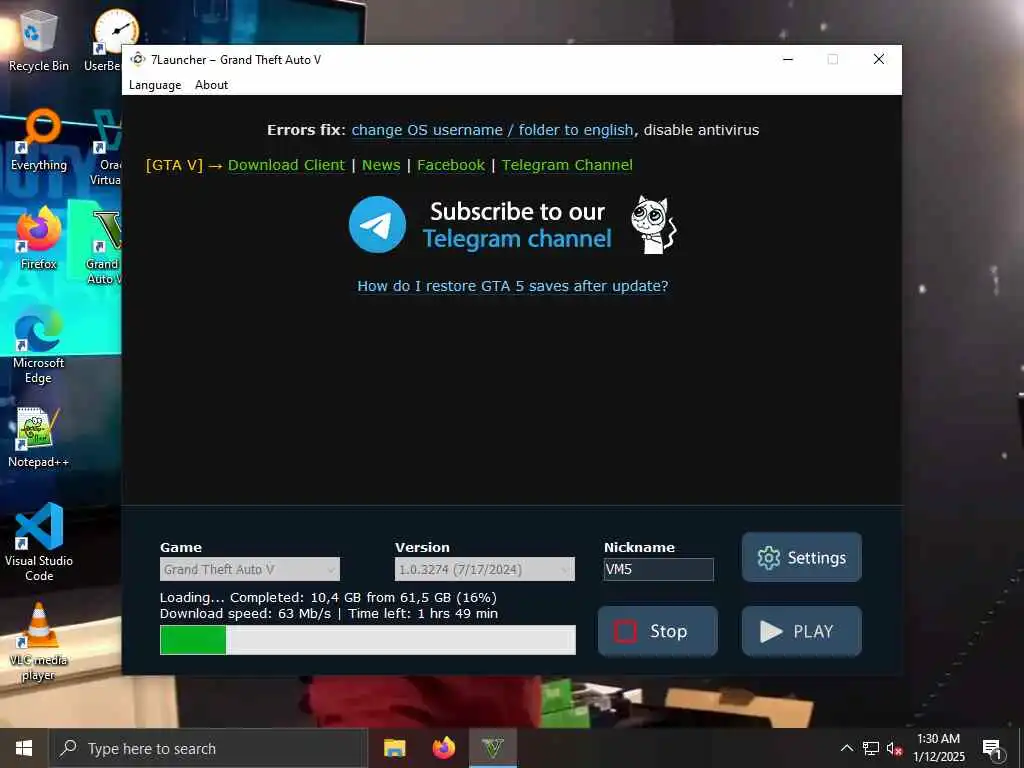Screen dimensions: 1024x768
Task: Select the Microsoft Edge desktop icon
Action: click(39, 345)
